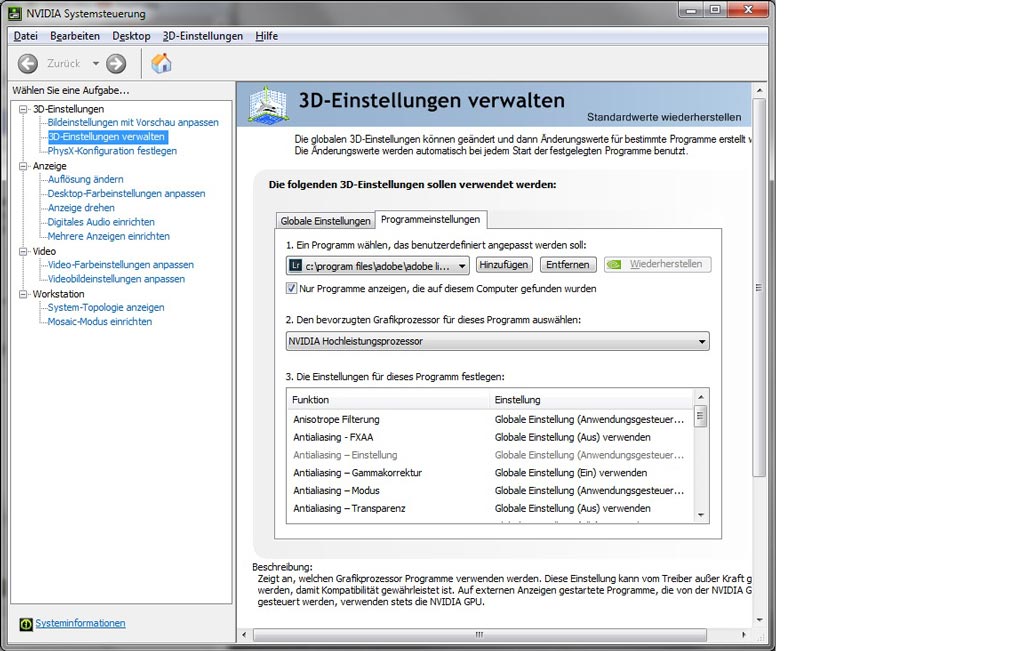Select the Antialiasing – Gammakorrektur row
The image size is (1024, 651).
point(490,473)
